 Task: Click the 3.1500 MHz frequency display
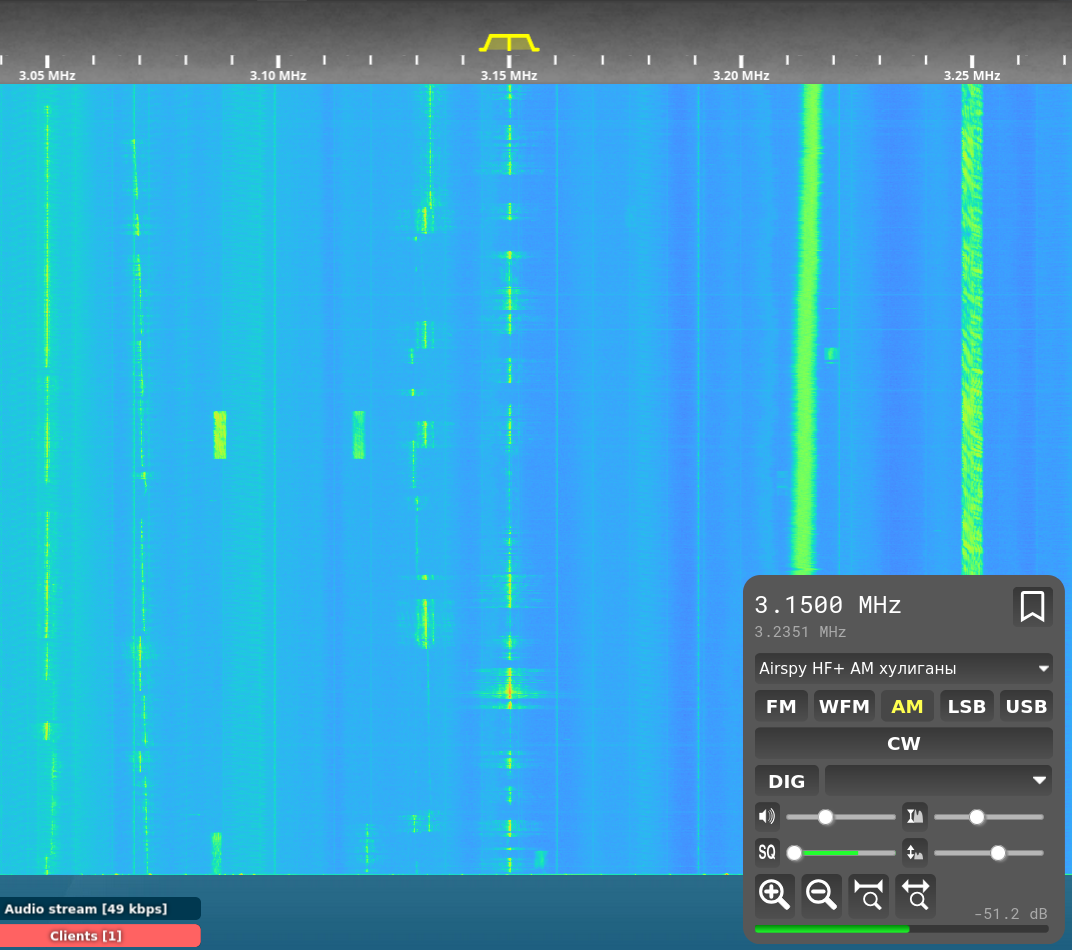point(828,605)
